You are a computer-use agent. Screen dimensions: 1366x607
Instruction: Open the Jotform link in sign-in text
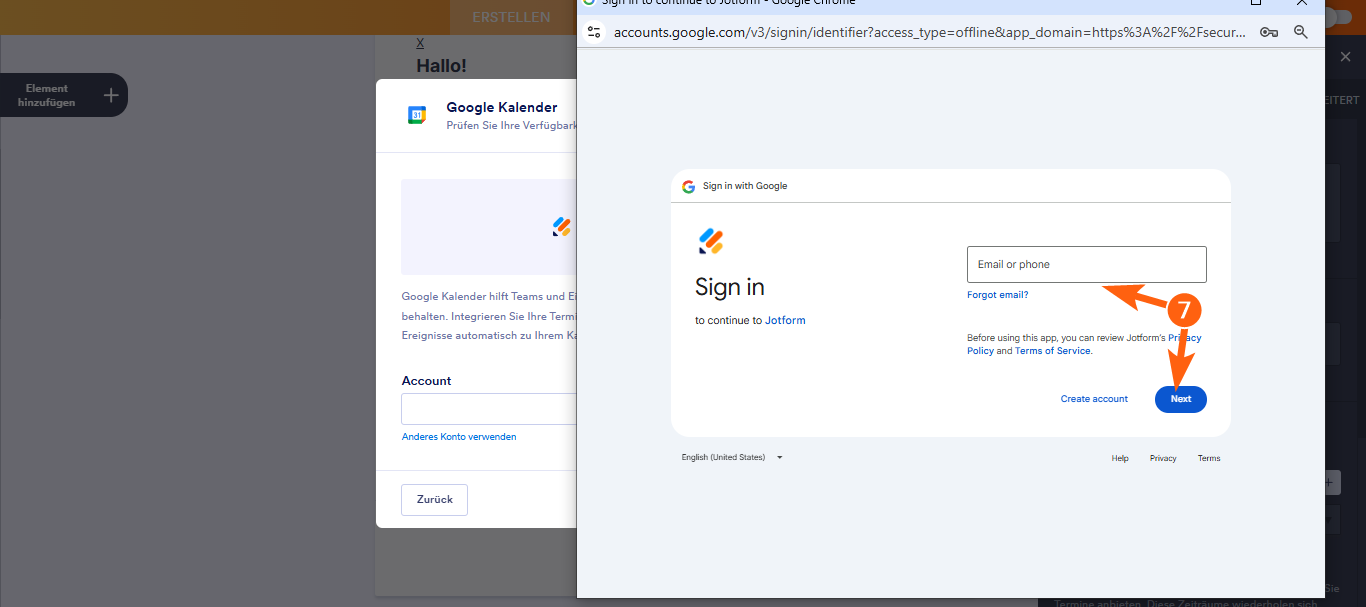(785, 321)
